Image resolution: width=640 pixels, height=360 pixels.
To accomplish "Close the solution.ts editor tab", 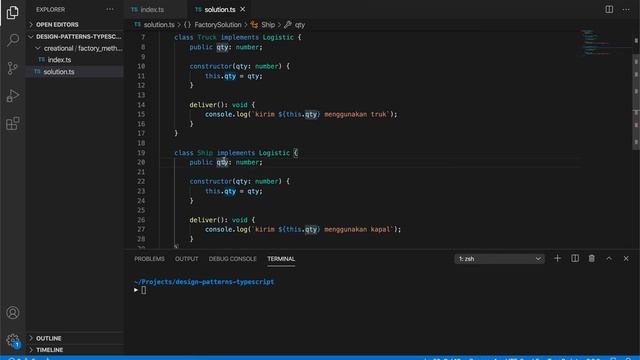I will (242, 9).
